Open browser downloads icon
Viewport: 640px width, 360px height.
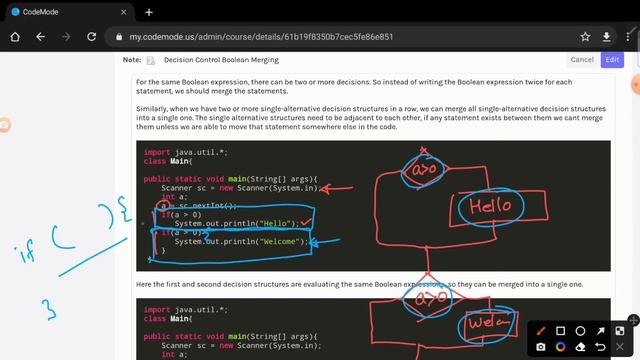[607, 37]
